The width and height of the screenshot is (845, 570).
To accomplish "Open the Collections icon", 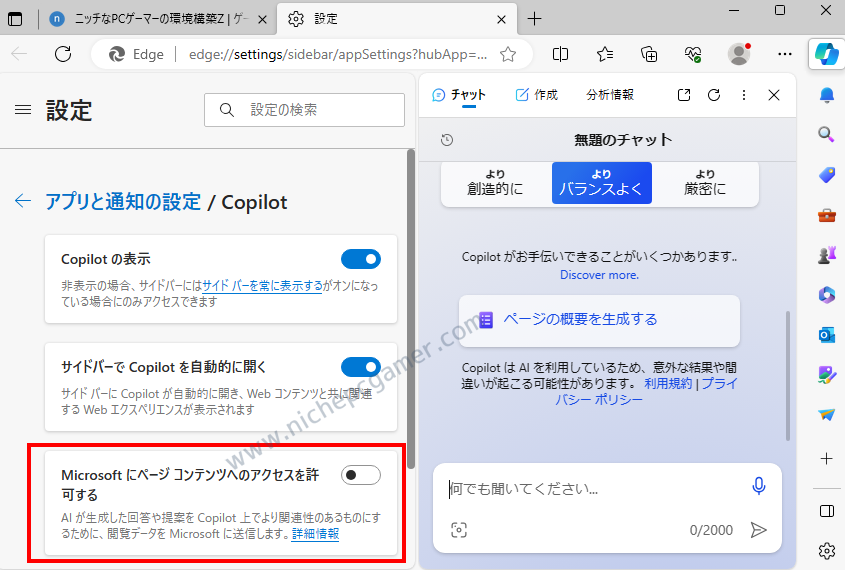I will click(649, 54).
